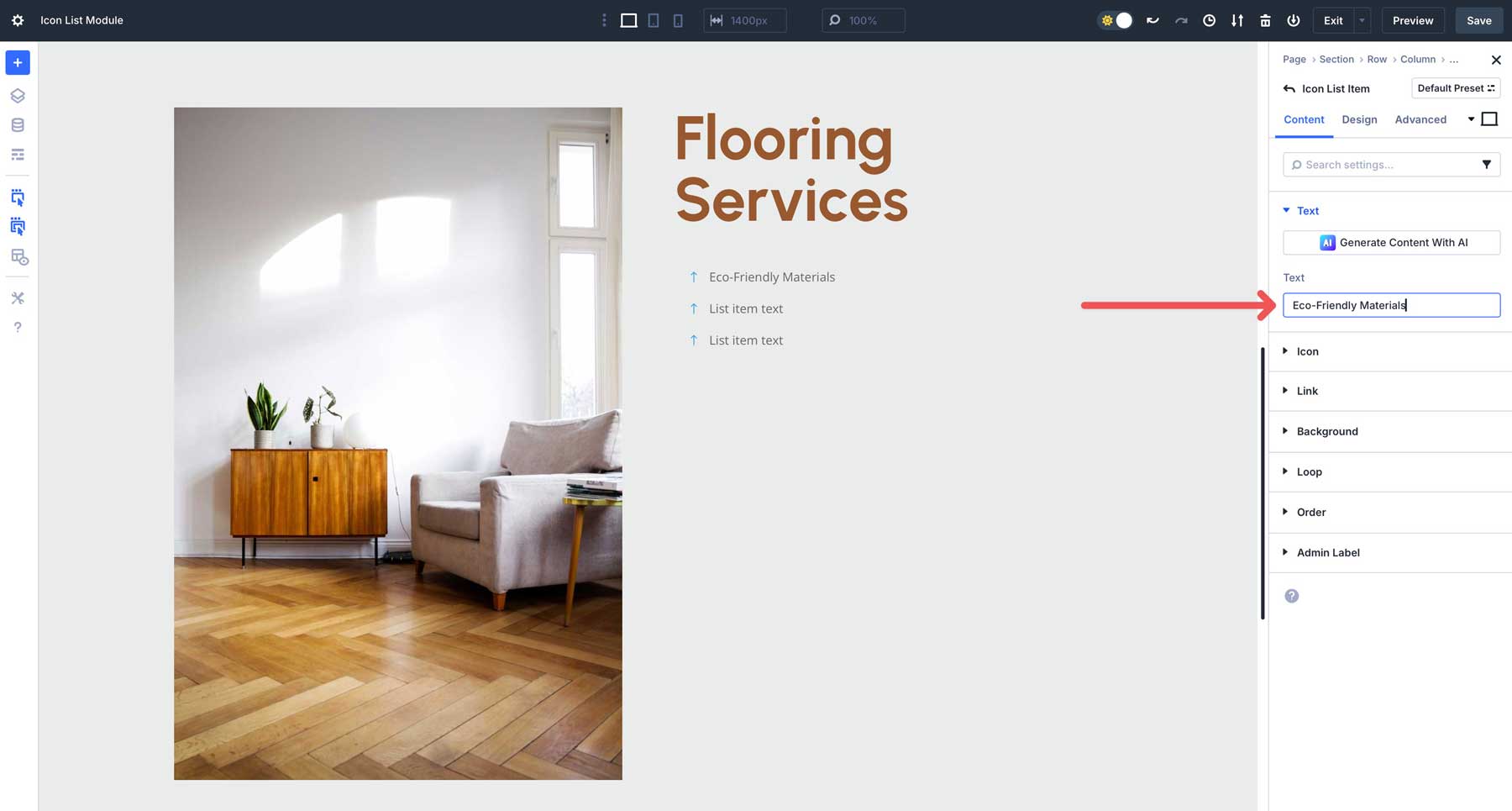Screen dimensions: 1512x811
Task: Click inside the Text input field
Action: [x=1391, y=305]
